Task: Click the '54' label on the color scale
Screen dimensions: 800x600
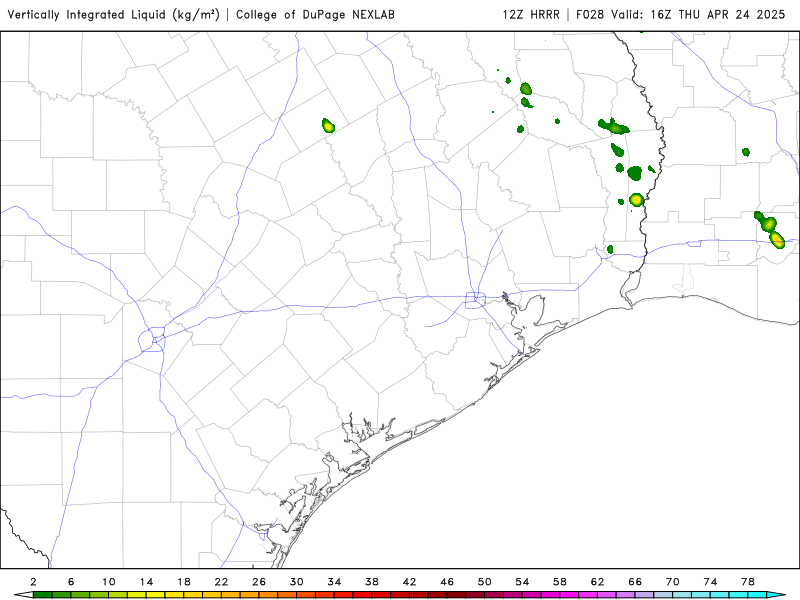Action: tap(522, 582)
